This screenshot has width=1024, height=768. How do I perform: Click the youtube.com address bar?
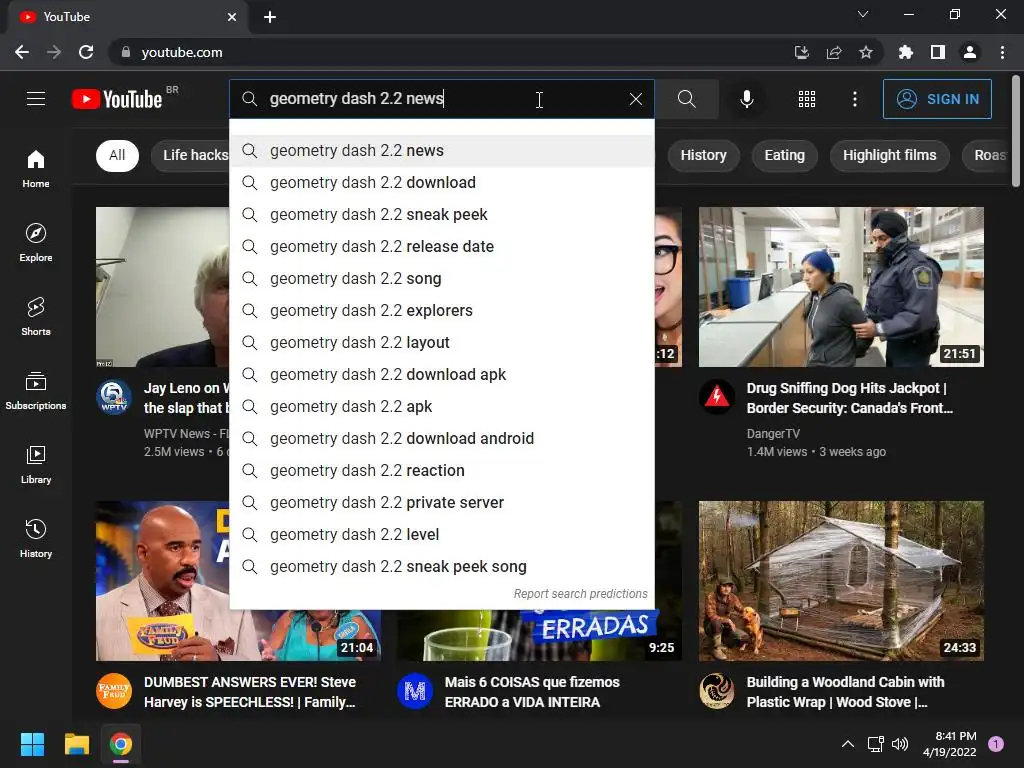click(x=451, y=52)
